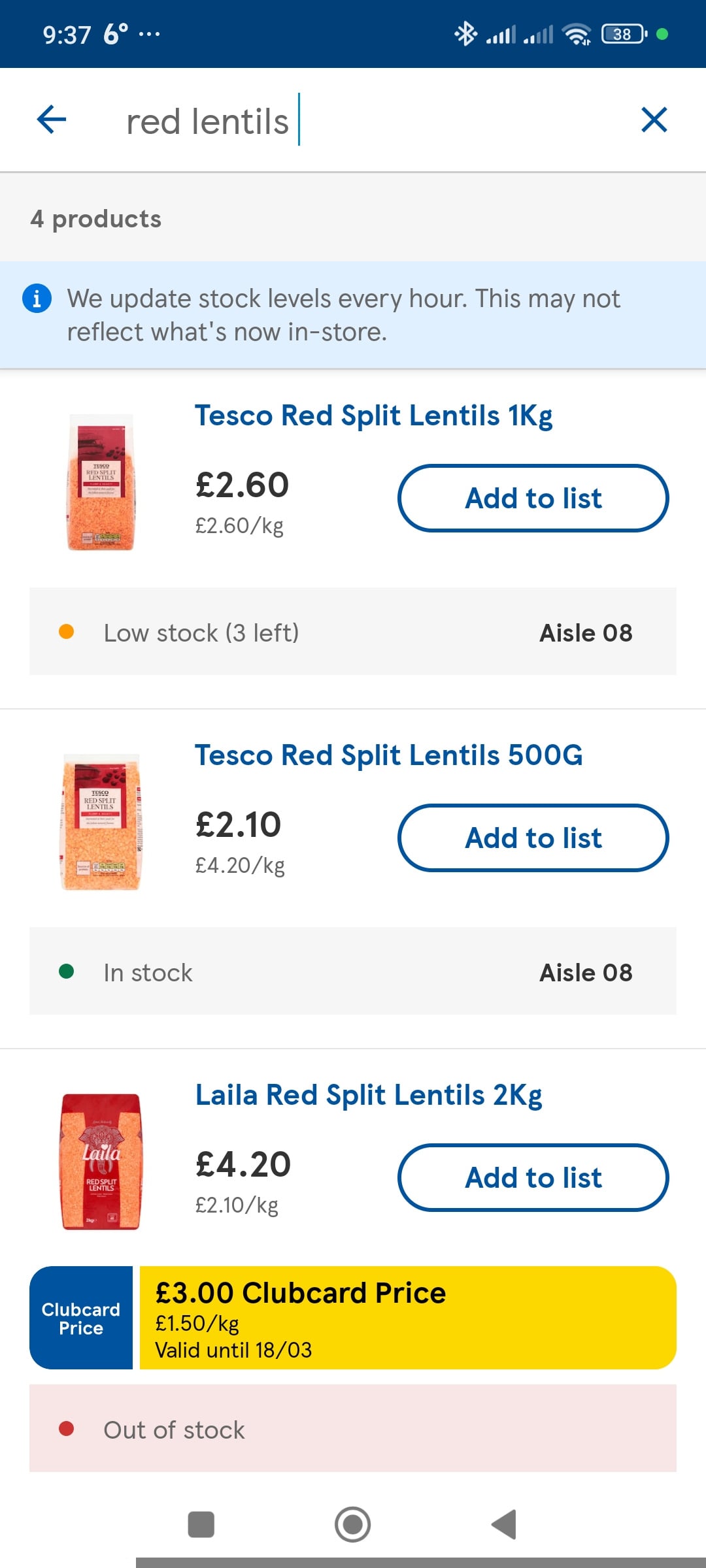Image resolution: width=706 pixels, height=1568 pixels.
Task: Tap the Low stock (3 left) row
Action: [353, 632]
